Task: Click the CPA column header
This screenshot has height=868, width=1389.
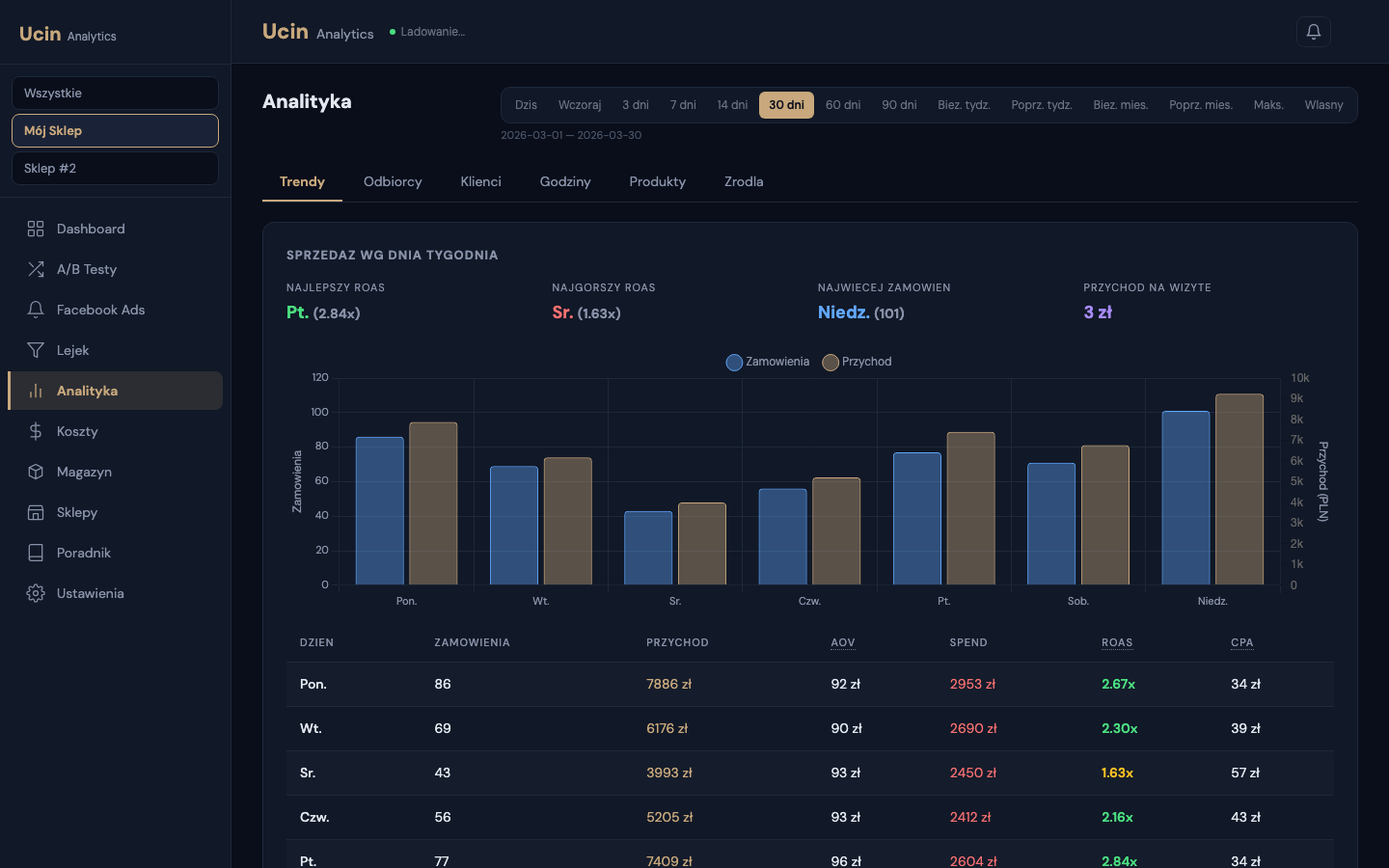Action: (x=1242, y=642)
